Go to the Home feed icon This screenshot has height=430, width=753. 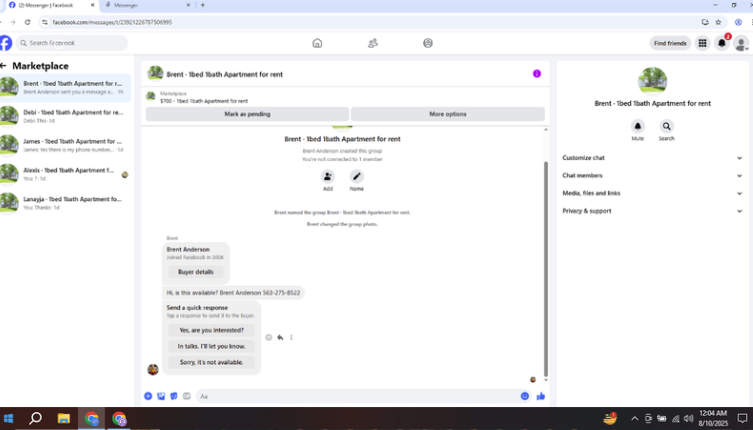pos(317,43)
